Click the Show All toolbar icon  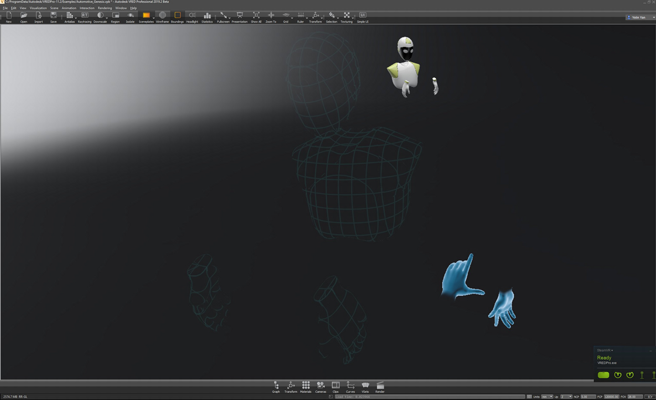(256, 17)
